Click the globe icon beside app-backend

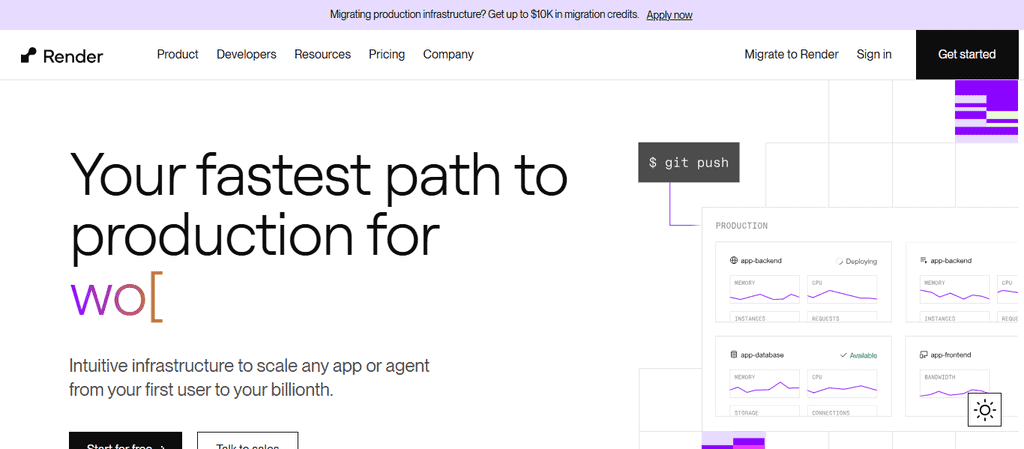click(x=733, y=260)
